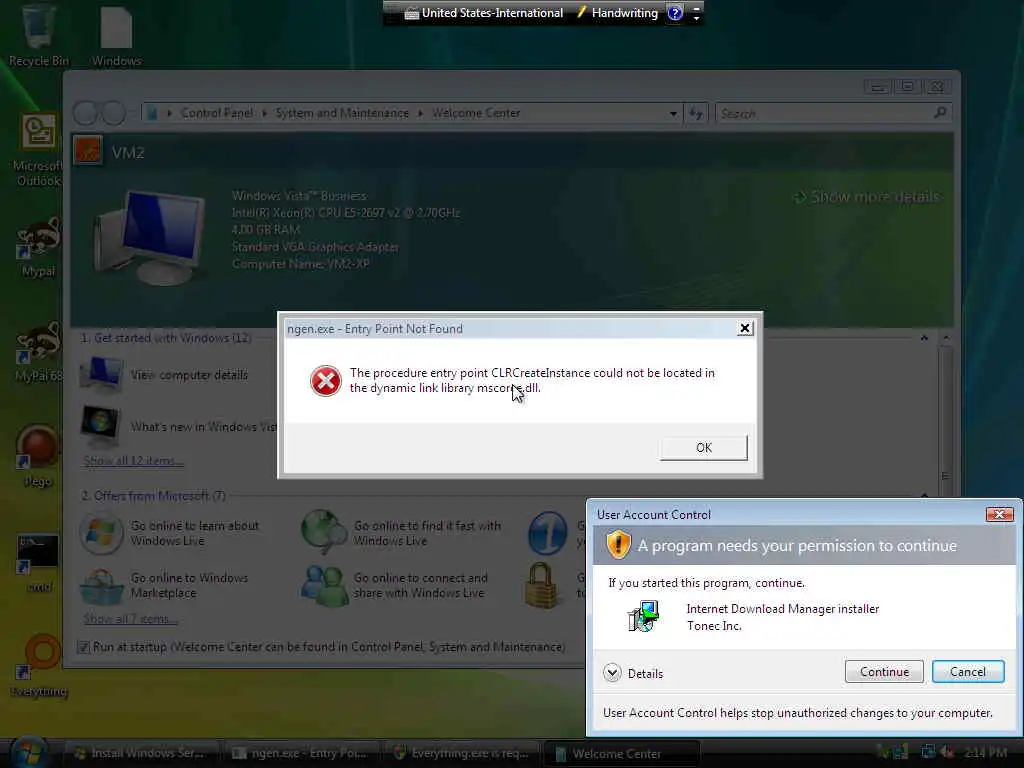The image size is (1024, 768).
Task: Click Show all 12 items link
Action: (134, 461)
